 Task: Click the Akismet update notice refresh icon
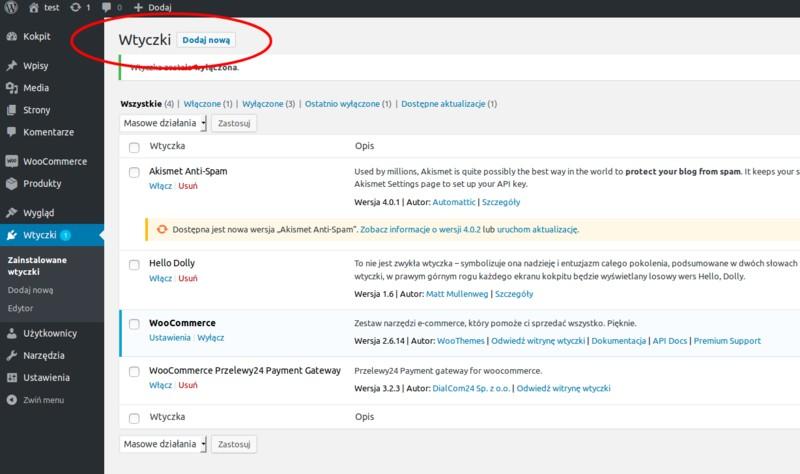(162, 229)
